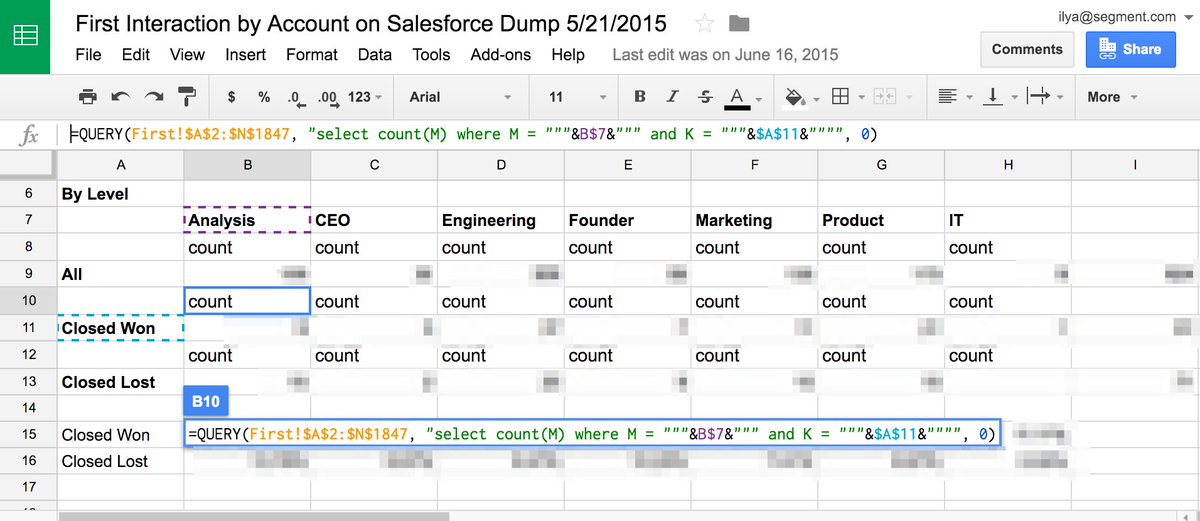1200x521 pixels.
Task: Select bold Closed Lost in row 13
Action: 120,382
